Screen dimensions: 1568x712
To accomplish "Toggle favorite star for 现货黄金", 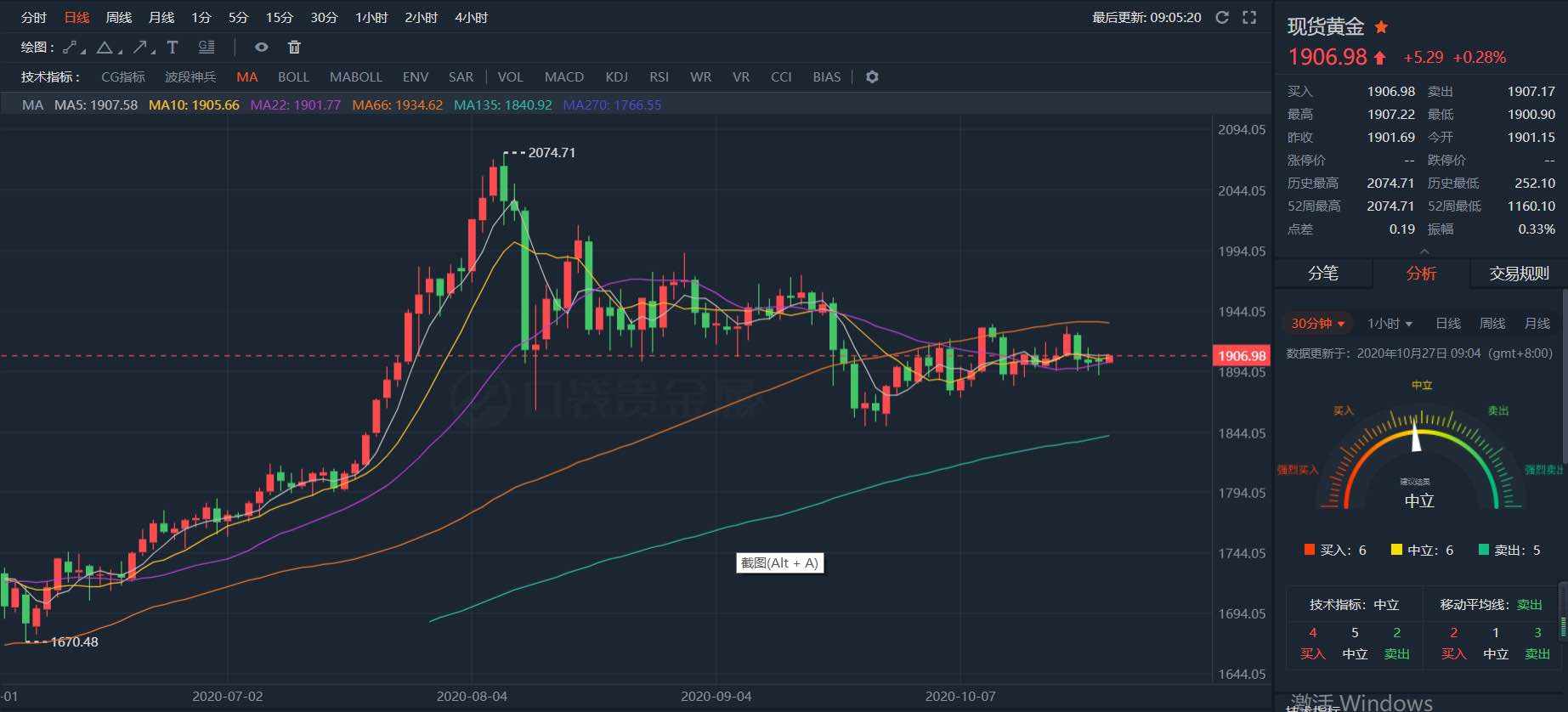I will pos(1381,27).
